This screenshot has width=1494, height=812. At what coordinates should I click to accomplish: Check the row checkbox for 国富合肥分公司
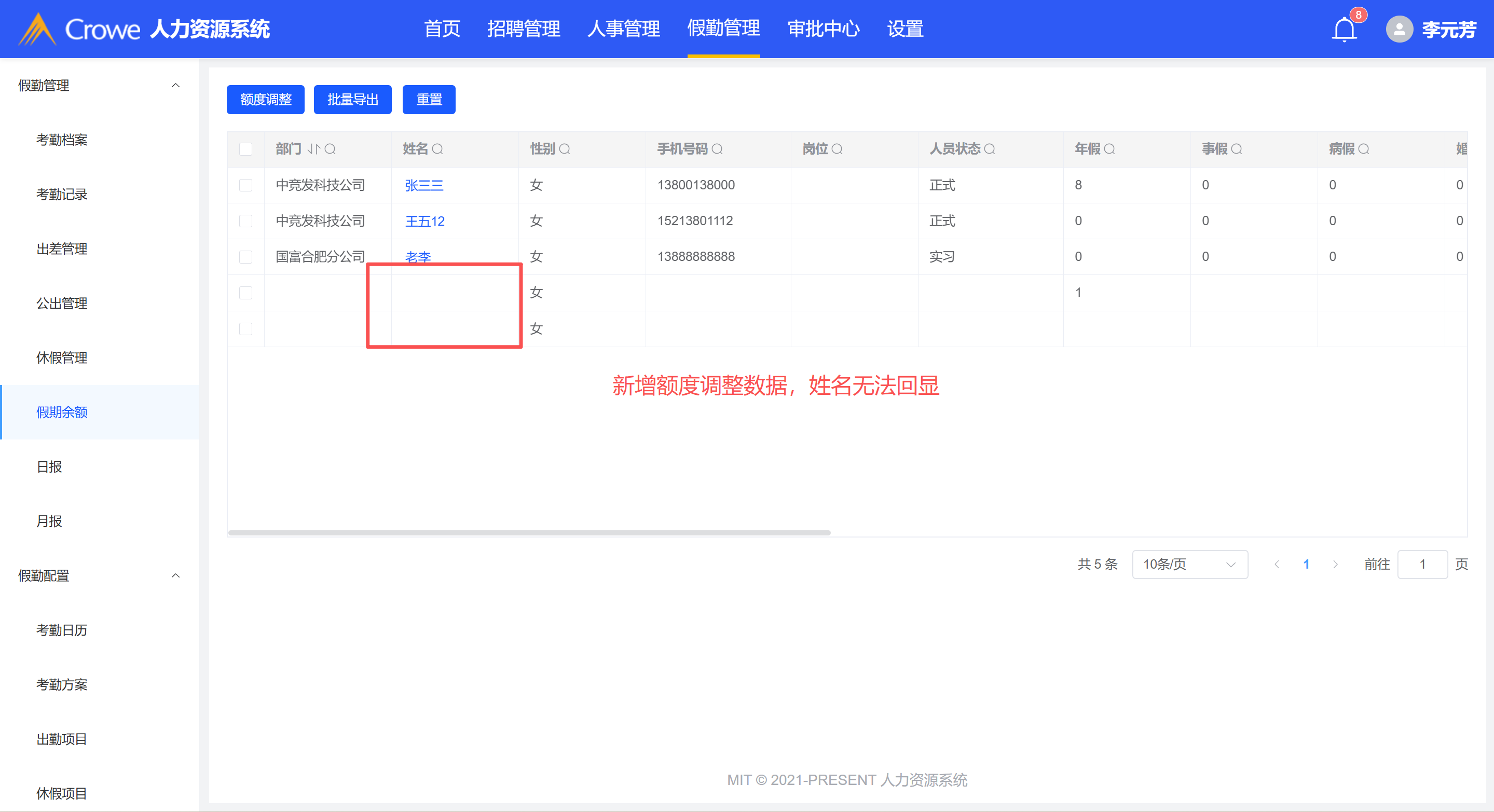coord(246,257)
